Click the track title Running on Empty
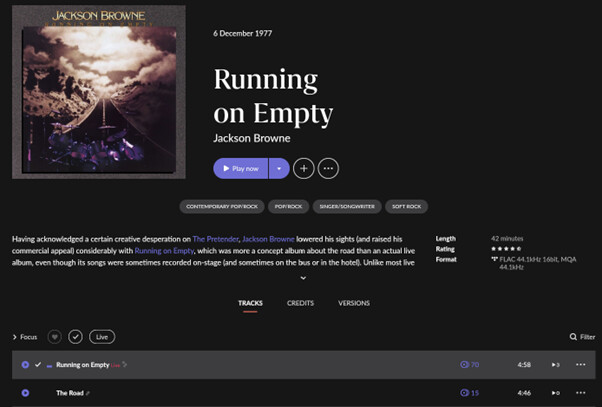 (83, 365)
